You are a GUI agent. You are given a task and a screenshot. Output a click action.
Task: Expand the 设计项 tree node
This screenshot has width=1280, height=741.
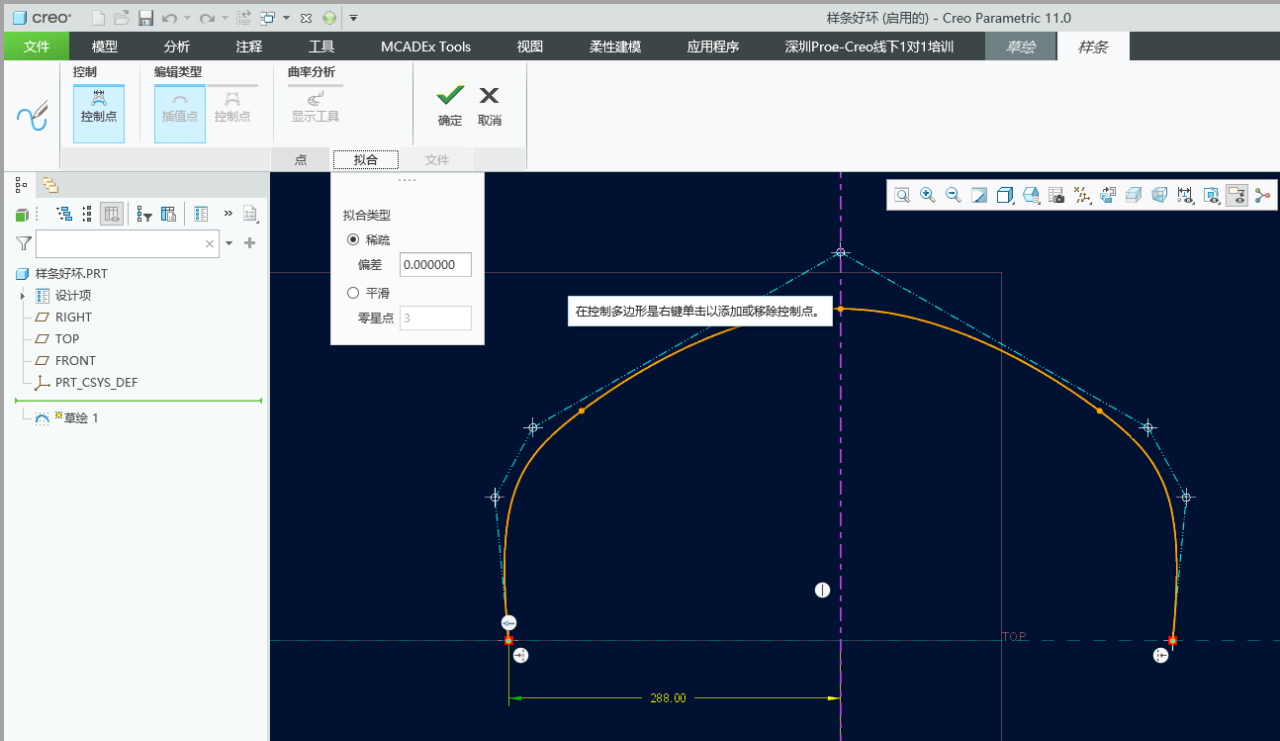pos(23,296)
